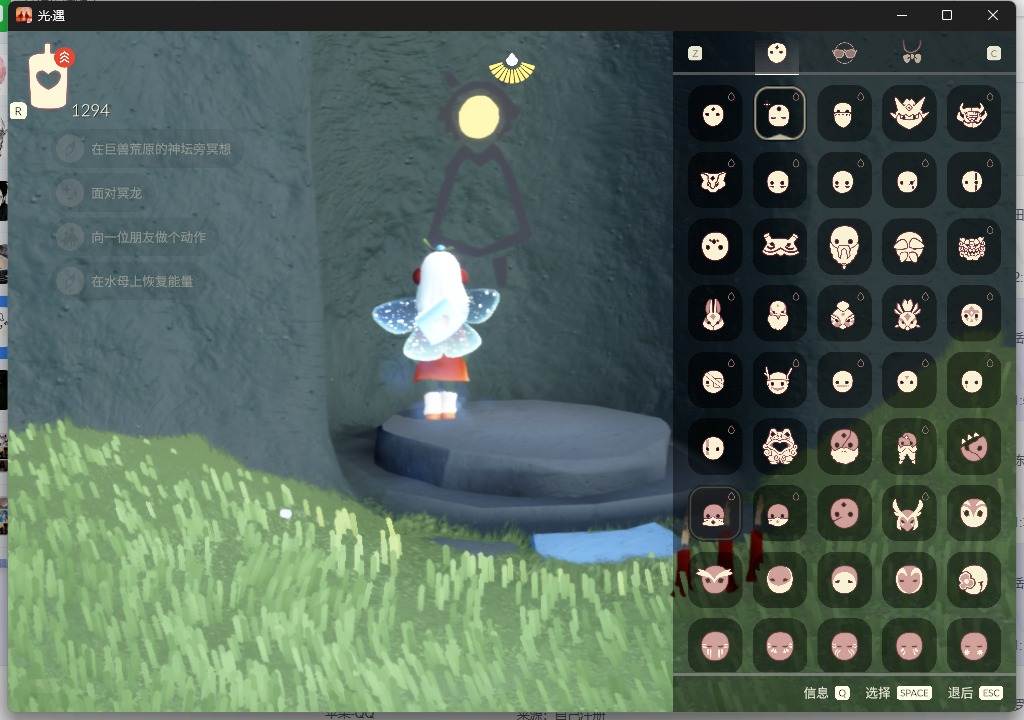Choose red mask with vertical tear stripes
Screen dimensions: 1024x720
coord(714,646)
